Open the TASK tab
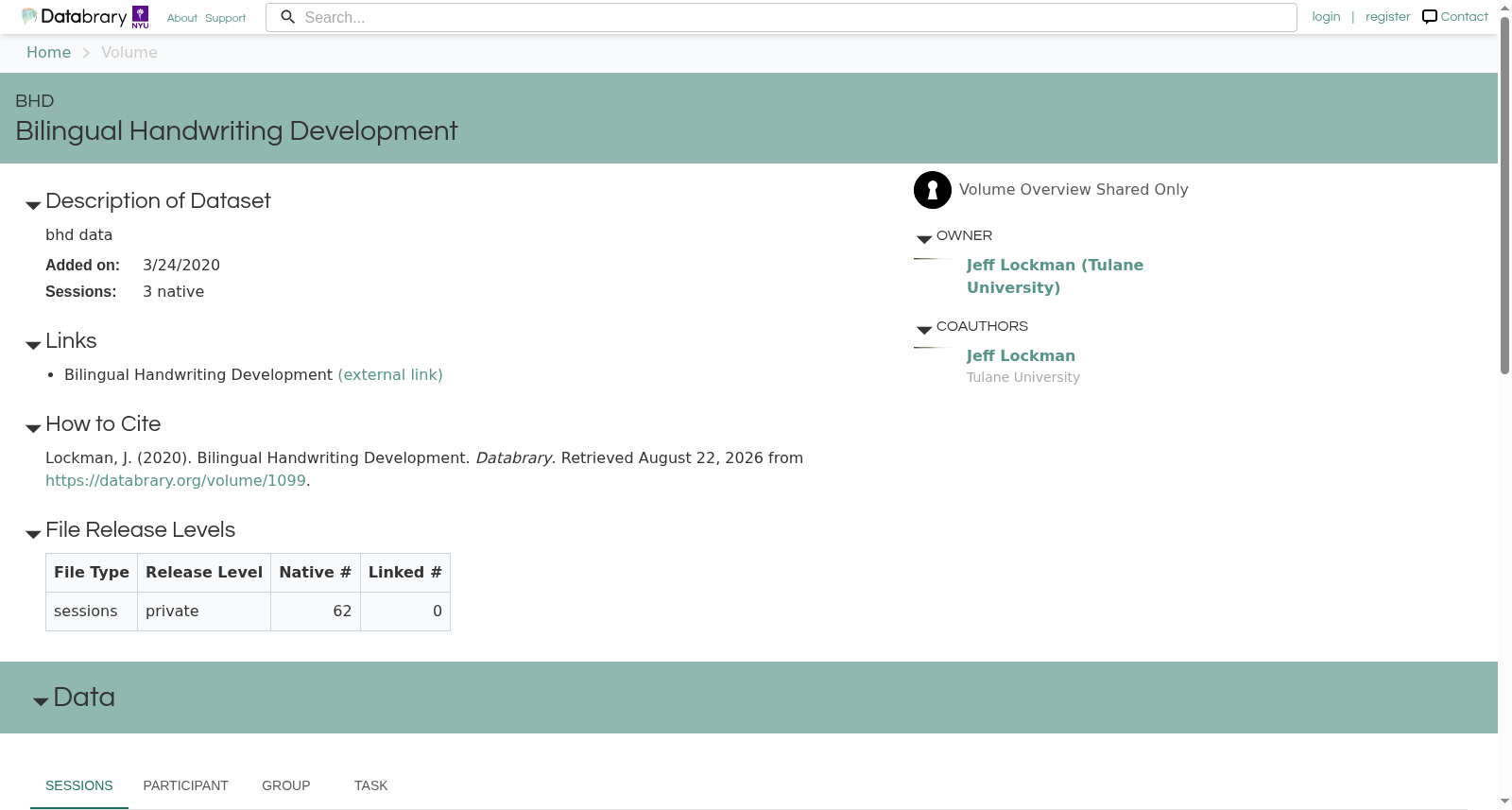The height and width of the screenshot is (810, 1512). coord(371,785)
